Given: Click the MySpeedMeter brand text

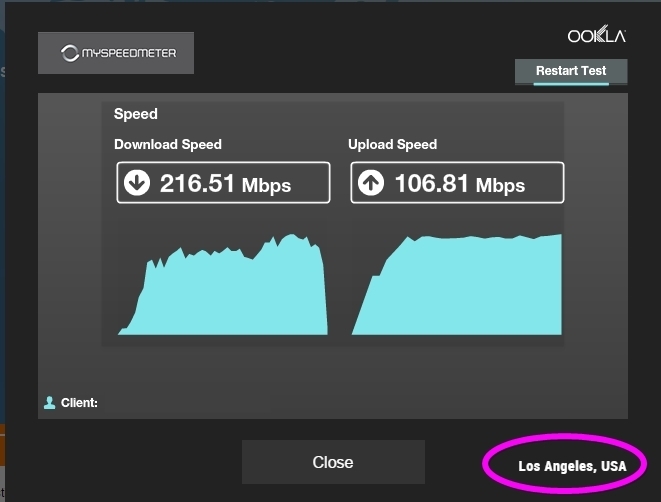Looking at the screenshot, I should (129, 53).
